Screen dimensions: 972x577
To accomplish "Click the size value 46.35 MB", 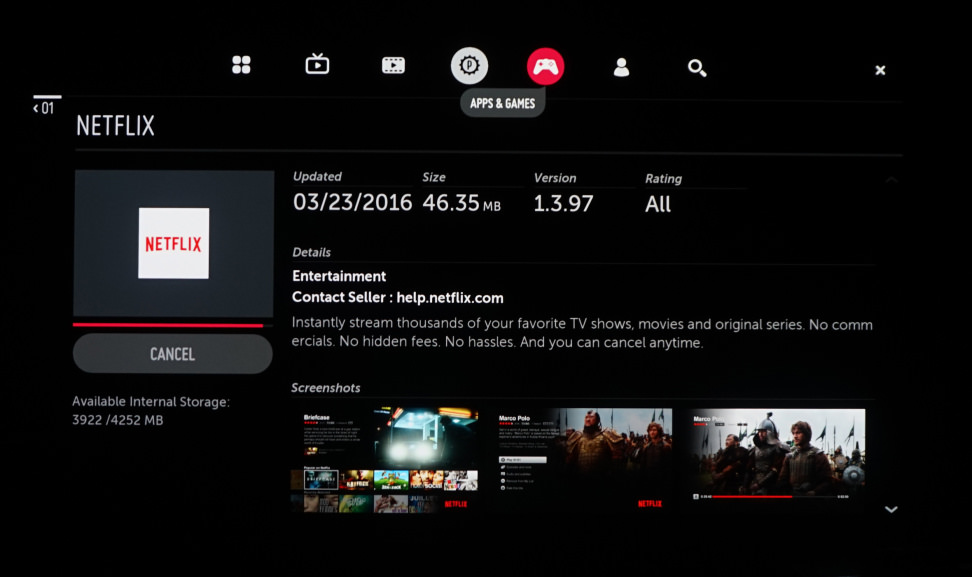I will coord(461,203).
